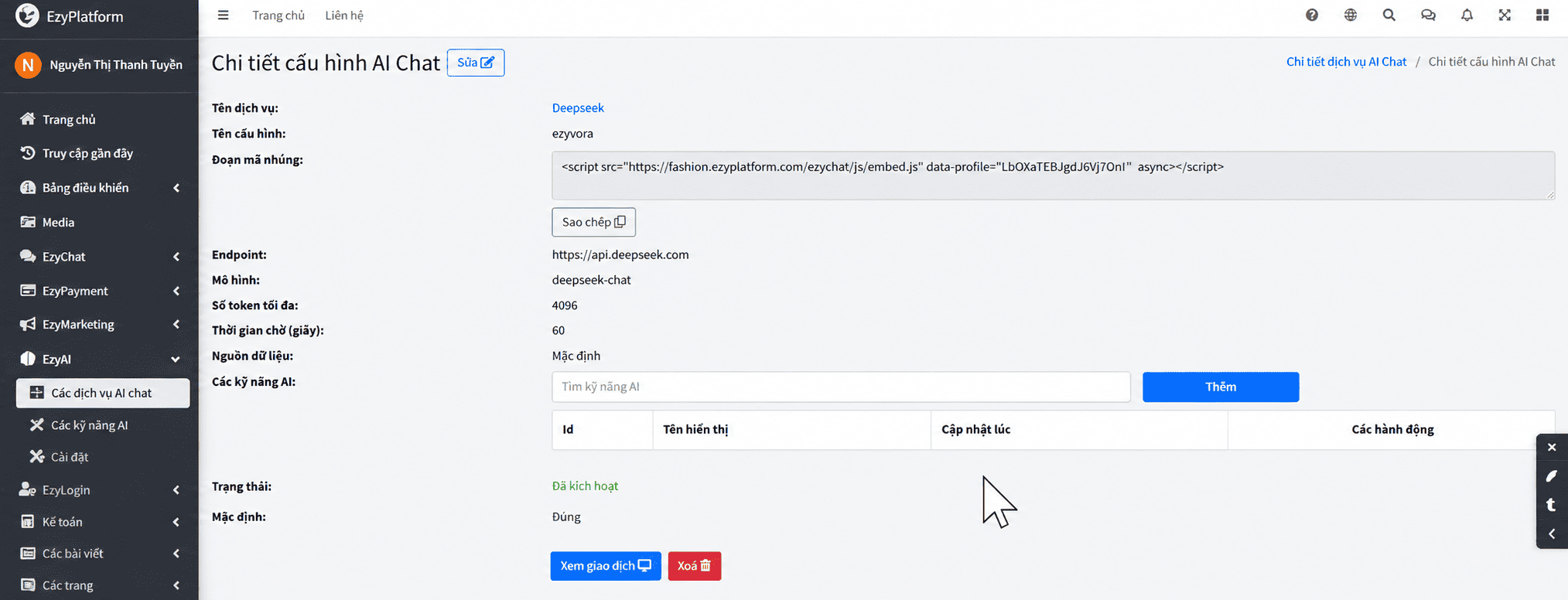
Task: Click Xem giao dịch button
Action: [606, 566]
